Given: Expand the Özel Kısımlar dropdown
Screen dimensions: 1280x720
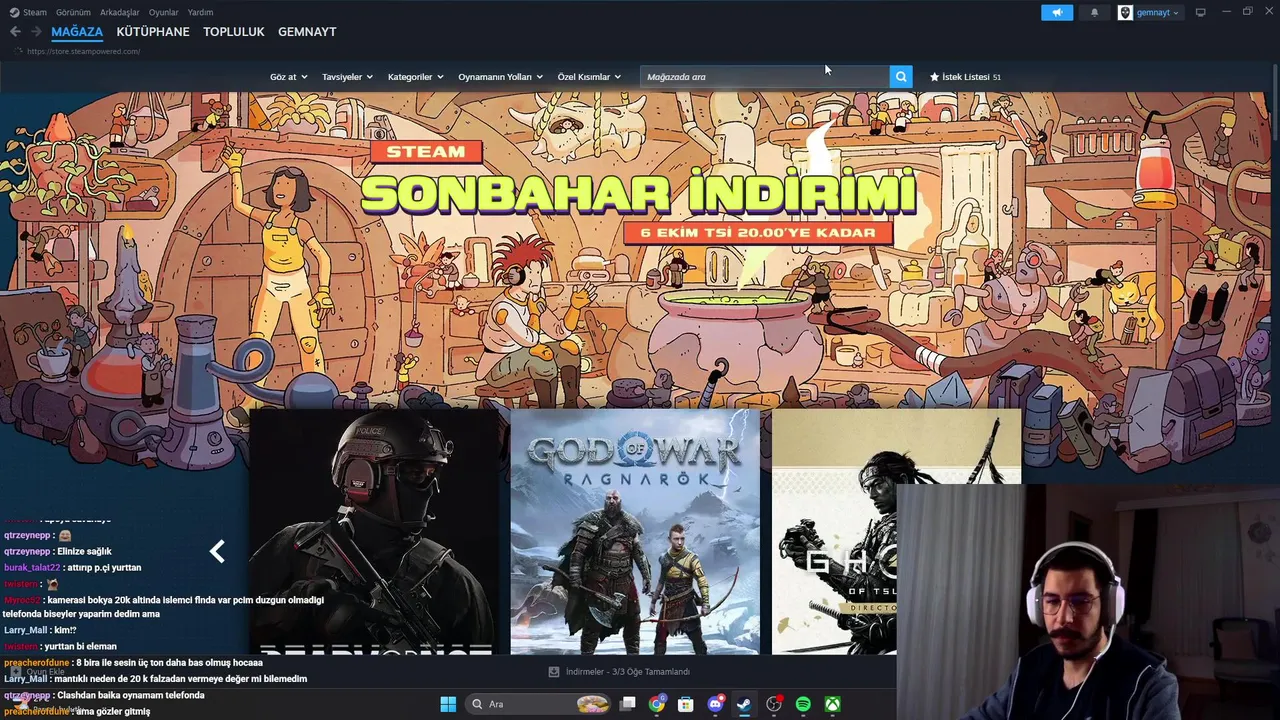Looking at the screenshot, I should point(589,77).
